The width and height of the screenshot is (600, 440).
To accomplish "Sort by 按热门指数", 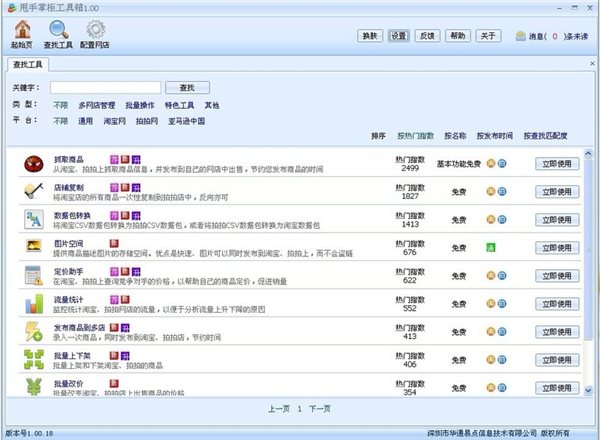I will point(416,136).
